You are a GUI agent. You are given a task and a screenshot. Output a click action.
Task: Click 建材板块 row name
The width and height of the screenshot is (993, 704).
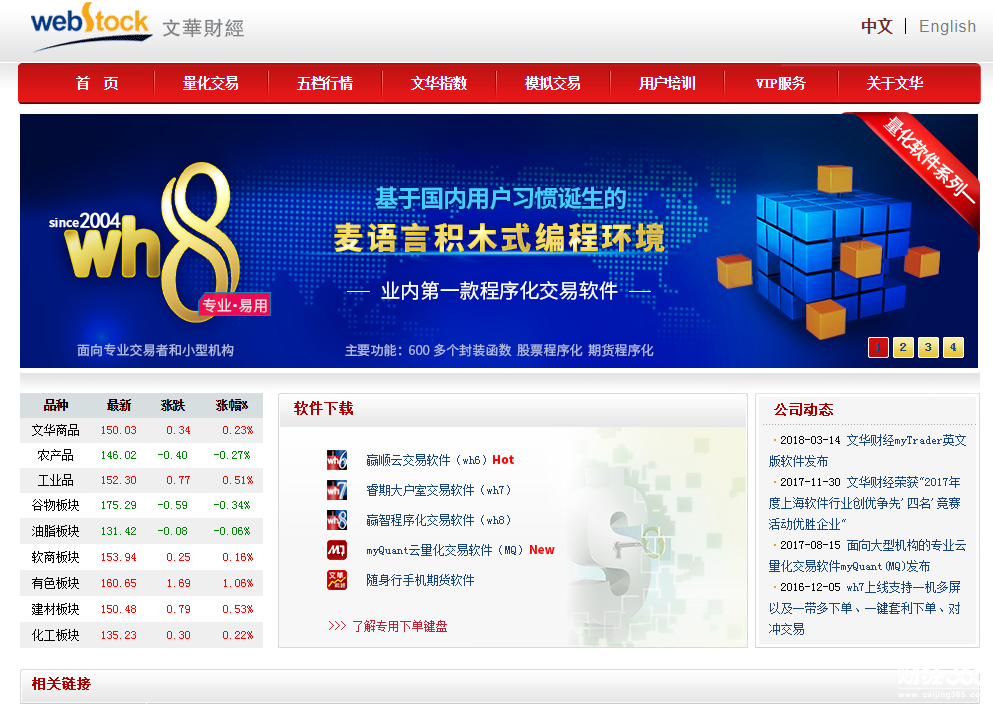pos(56,609)
